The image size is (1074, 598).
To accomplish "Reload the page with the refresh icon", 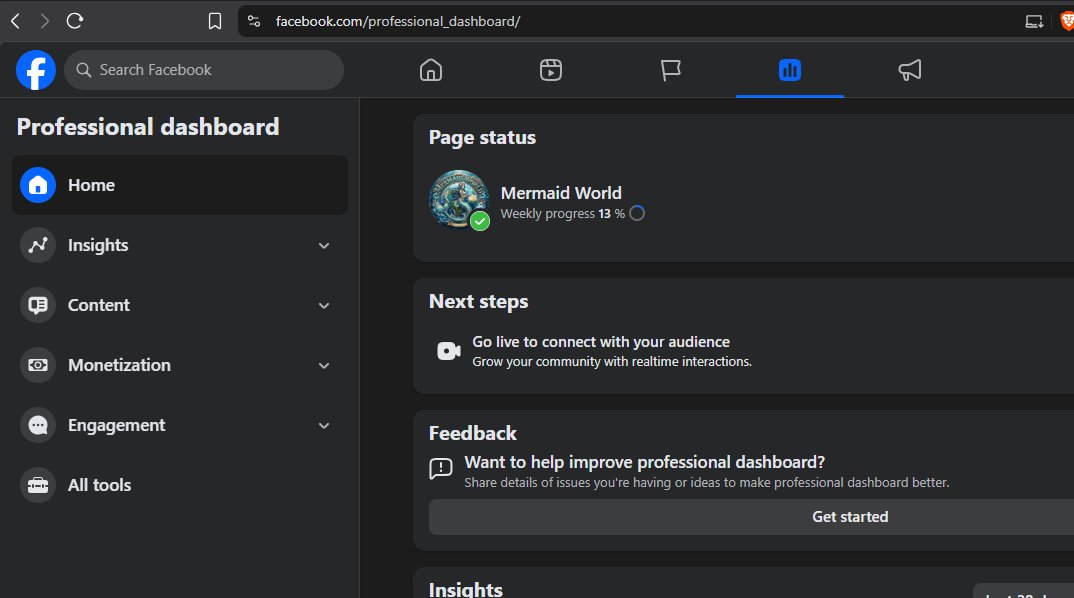I will point(75,21).
